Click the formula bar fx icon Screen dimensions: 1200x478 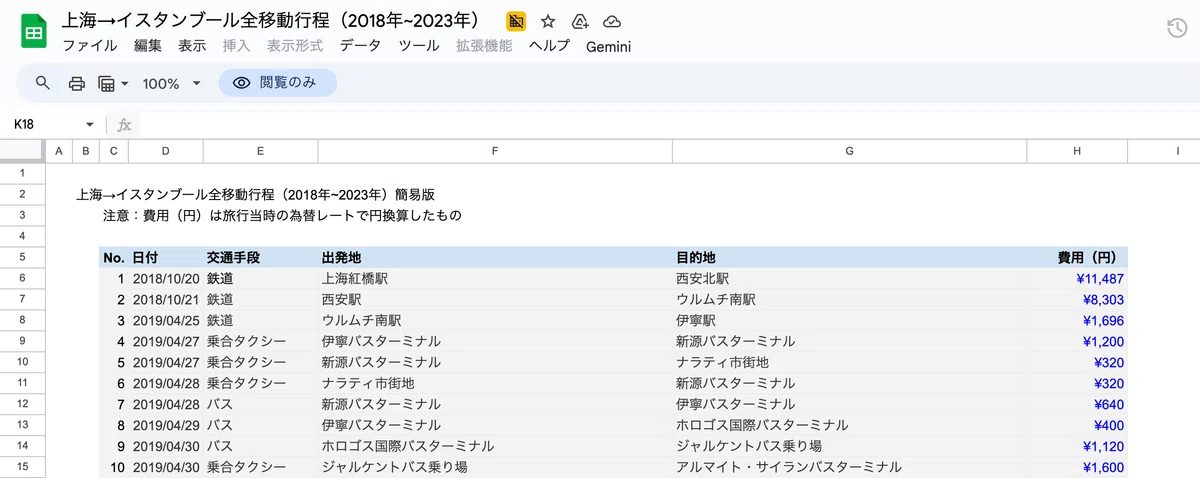(x=125, y=125)
